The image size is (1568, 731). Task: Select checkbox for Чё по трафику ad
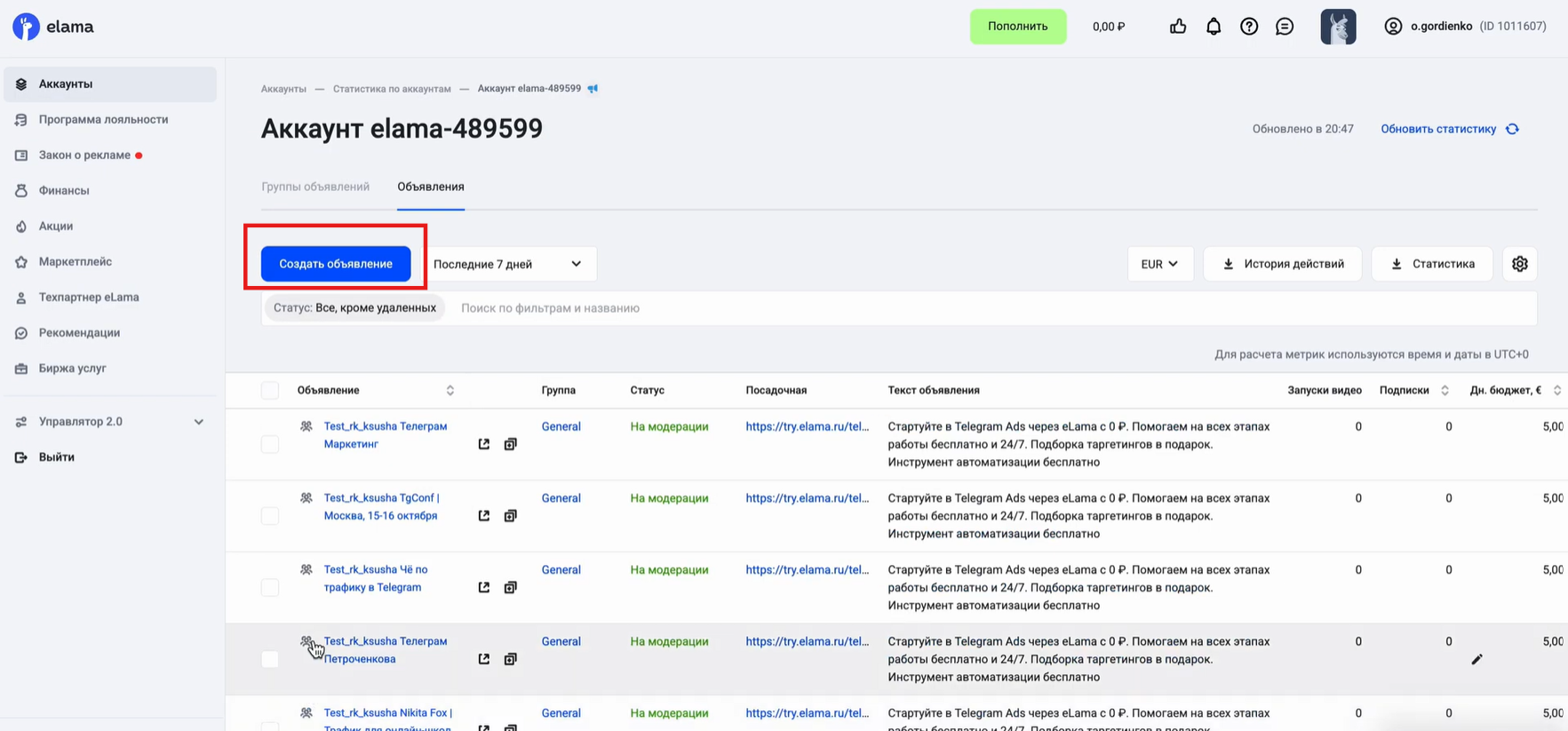(x=270, y=588)
